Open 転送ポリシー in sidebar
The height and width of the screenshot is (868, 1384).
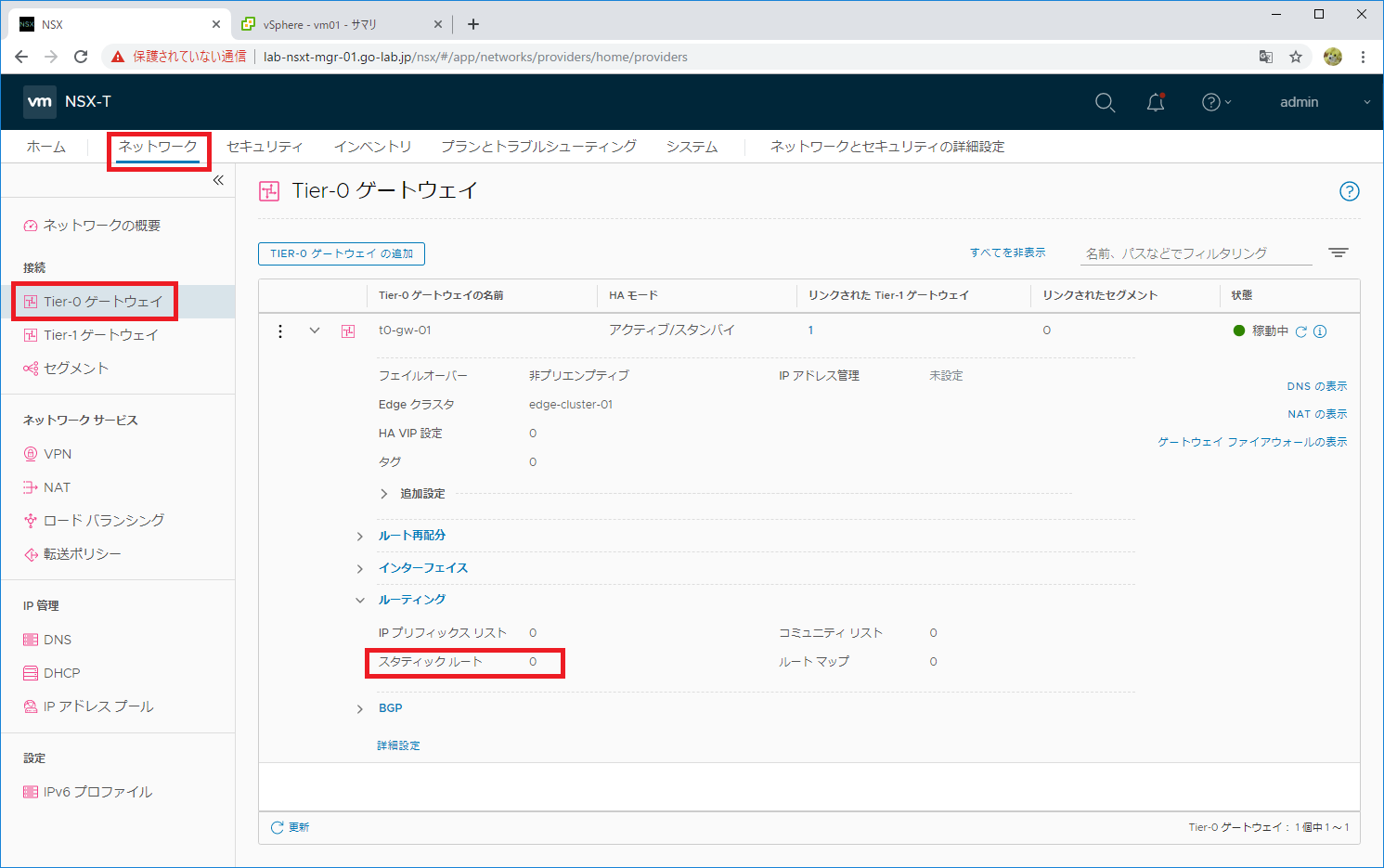[x=82, y=554]
